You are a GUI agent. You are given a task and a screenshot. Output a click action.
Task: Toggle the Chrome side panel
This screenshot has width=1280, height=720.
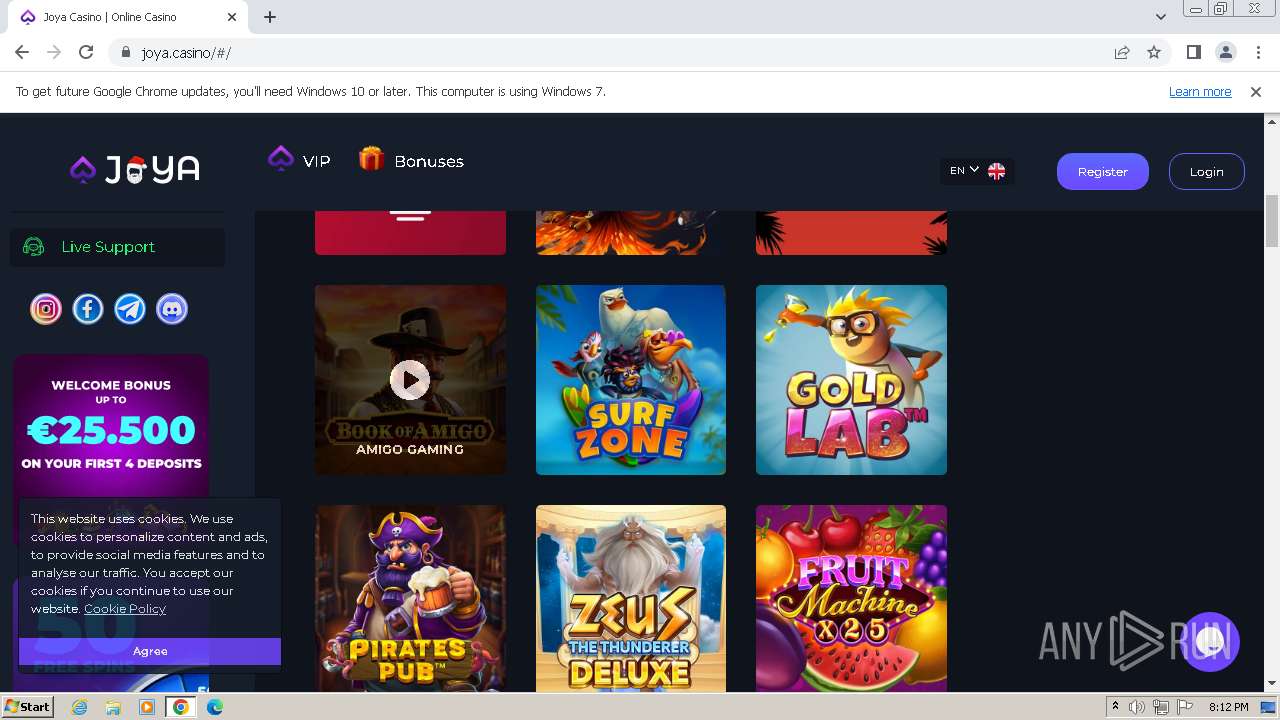coord(1193,52)
